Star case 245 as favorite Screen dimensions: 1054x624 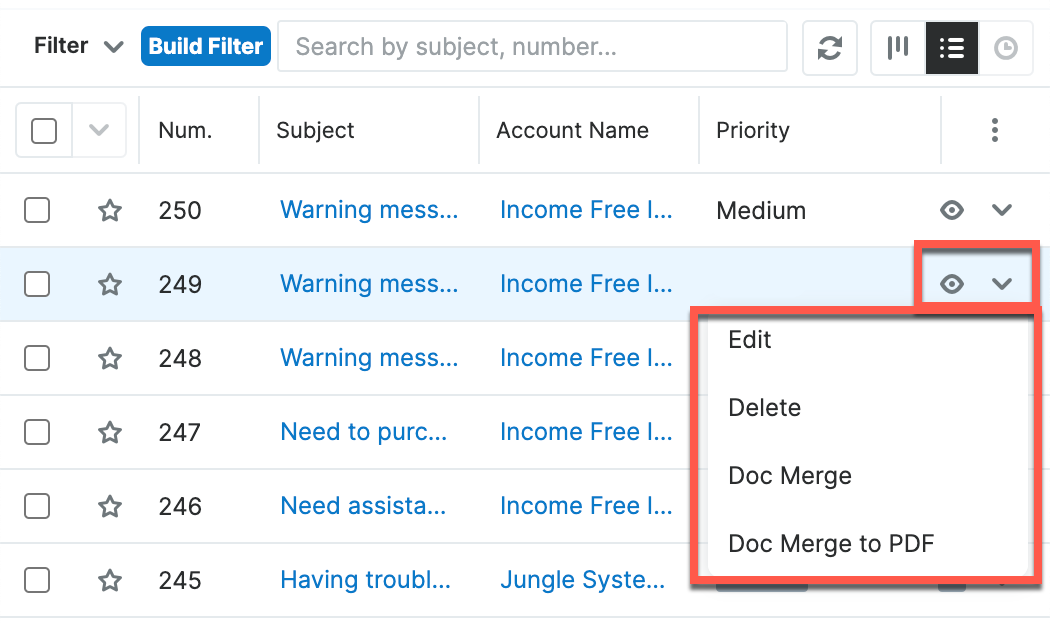coord(110,580)
